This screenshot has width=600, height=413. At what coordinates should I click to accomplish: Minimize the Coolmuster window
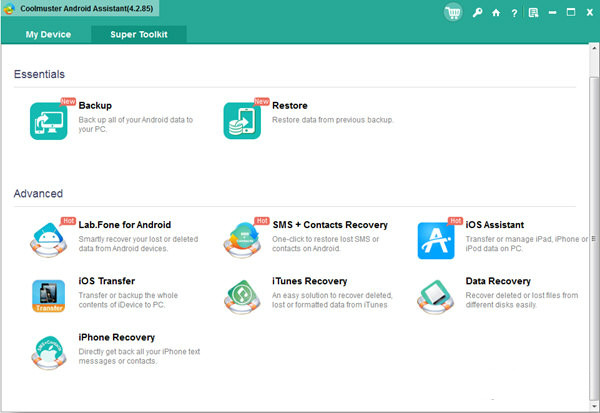(552, 13)
